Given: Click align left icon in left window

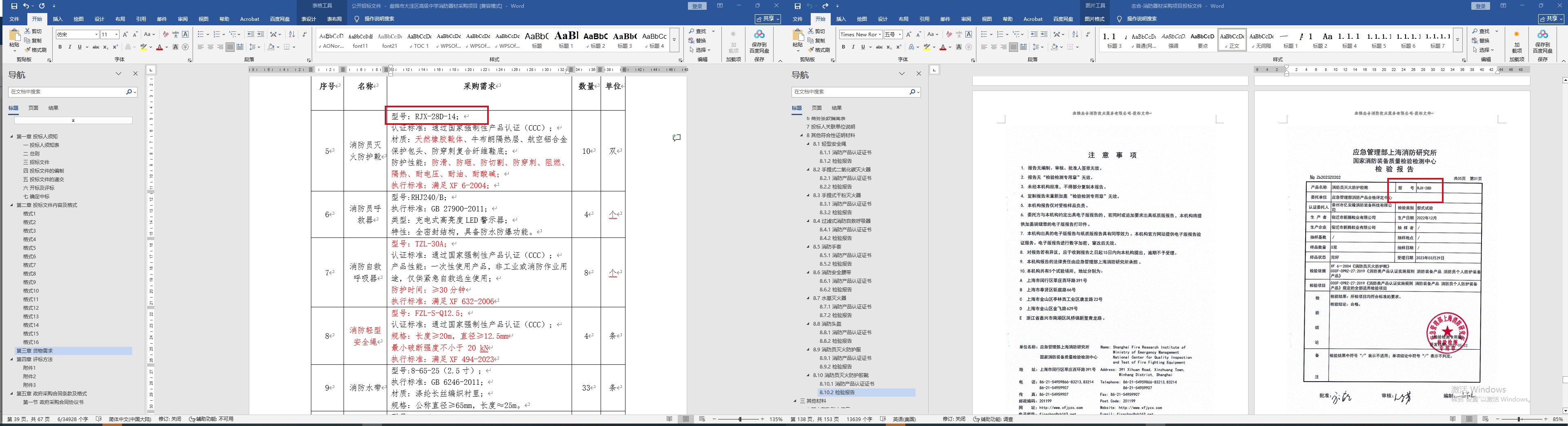Looking at the screenshot, I should [200, 47].
